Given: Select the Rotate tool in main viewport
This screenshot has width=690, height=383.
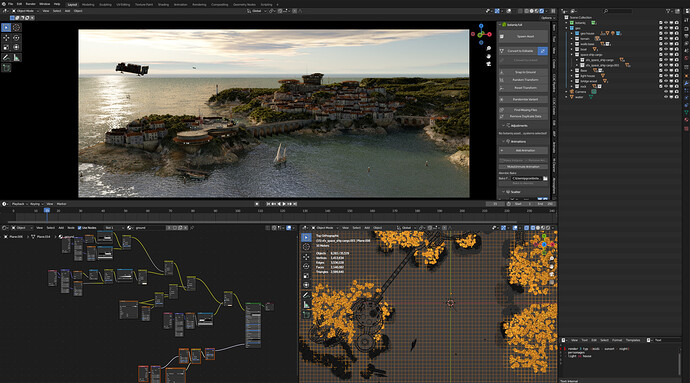Looking at the screenshot, I should [x=17, y=38].
